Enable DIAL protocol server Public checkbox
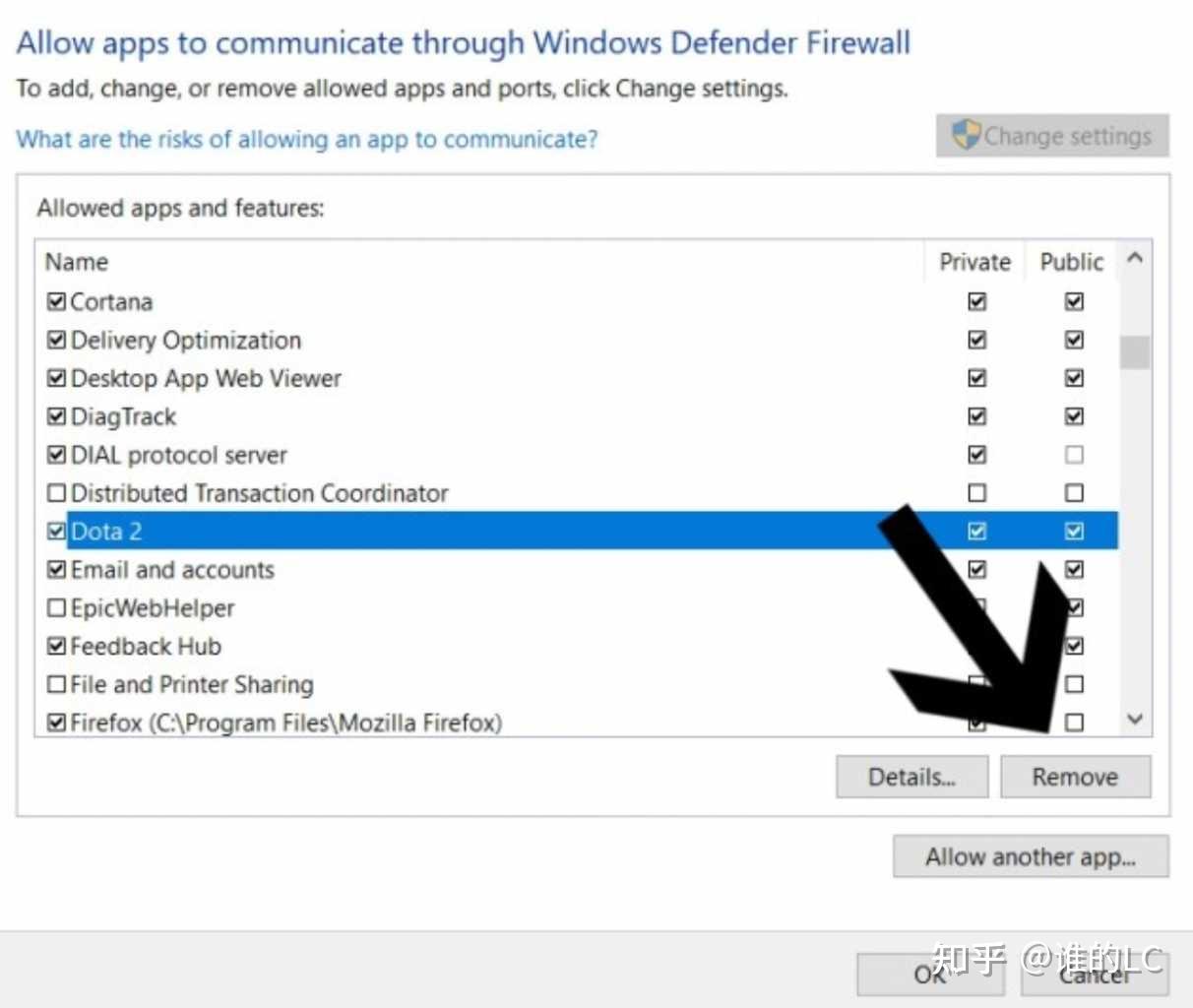The height and width of the screenshot is (1008, 1193). click(1074, 455)
